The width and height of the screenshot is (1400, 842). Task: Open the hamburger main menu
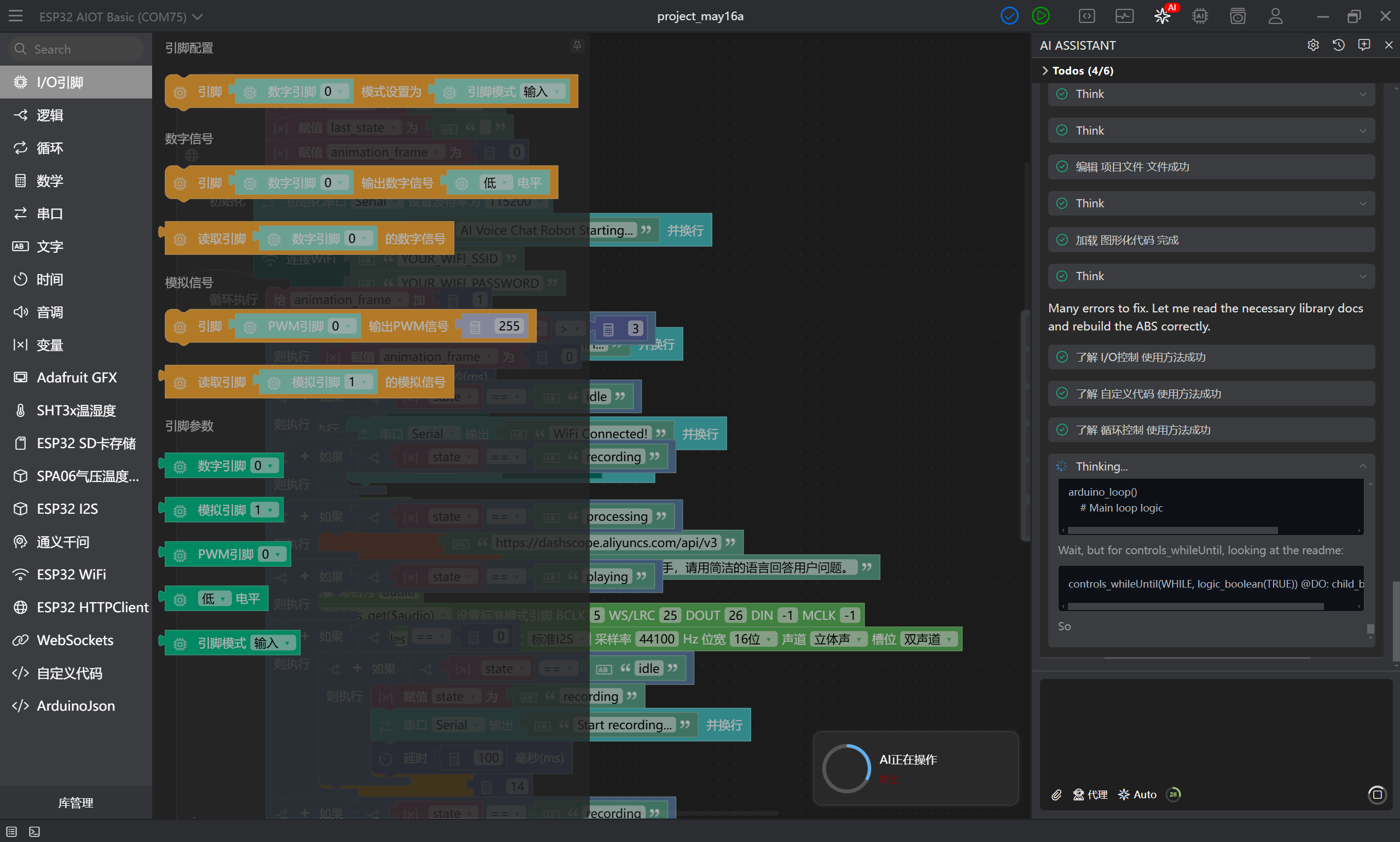(16, 16)
